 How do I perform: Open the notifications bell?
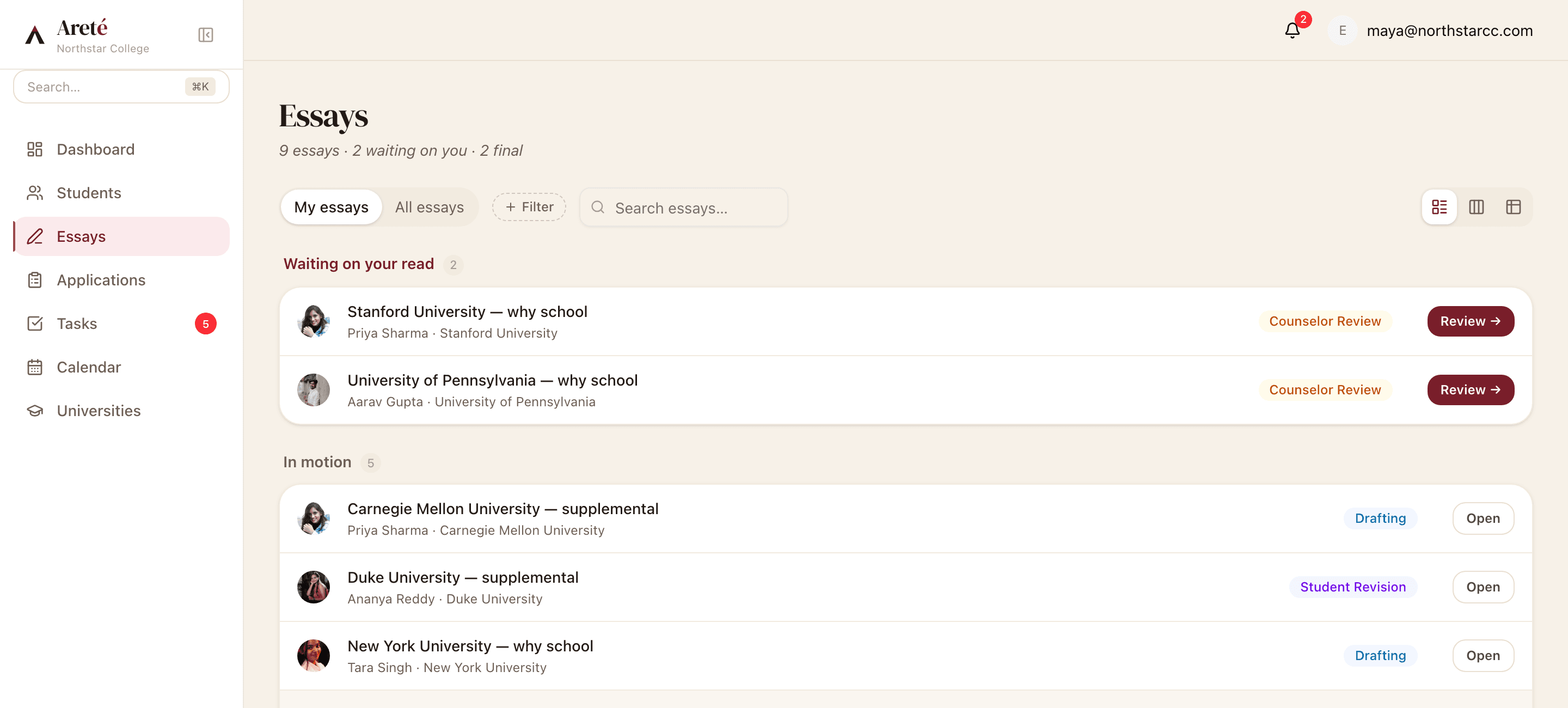pos(1293,30)
